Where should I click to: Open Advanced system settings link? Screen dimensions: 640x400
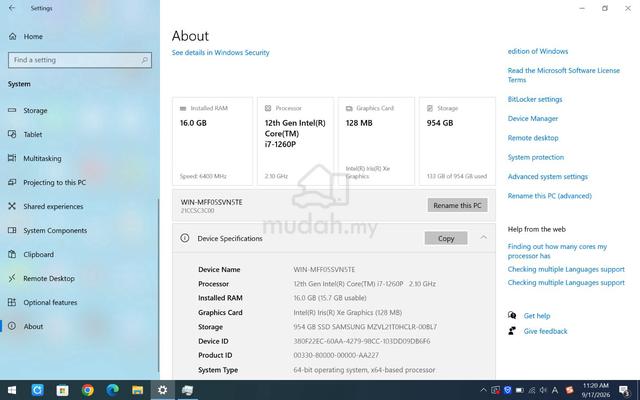[548, 177]
